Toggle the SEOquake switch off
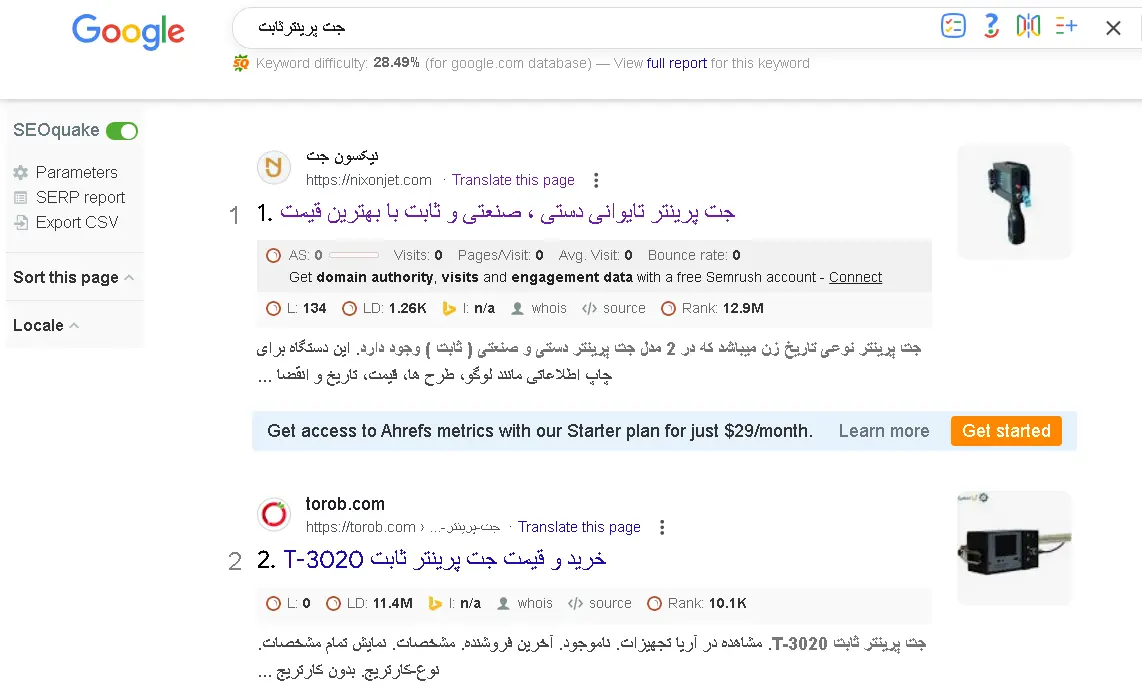Screen dimensions: 1142x695 (122, 131)
